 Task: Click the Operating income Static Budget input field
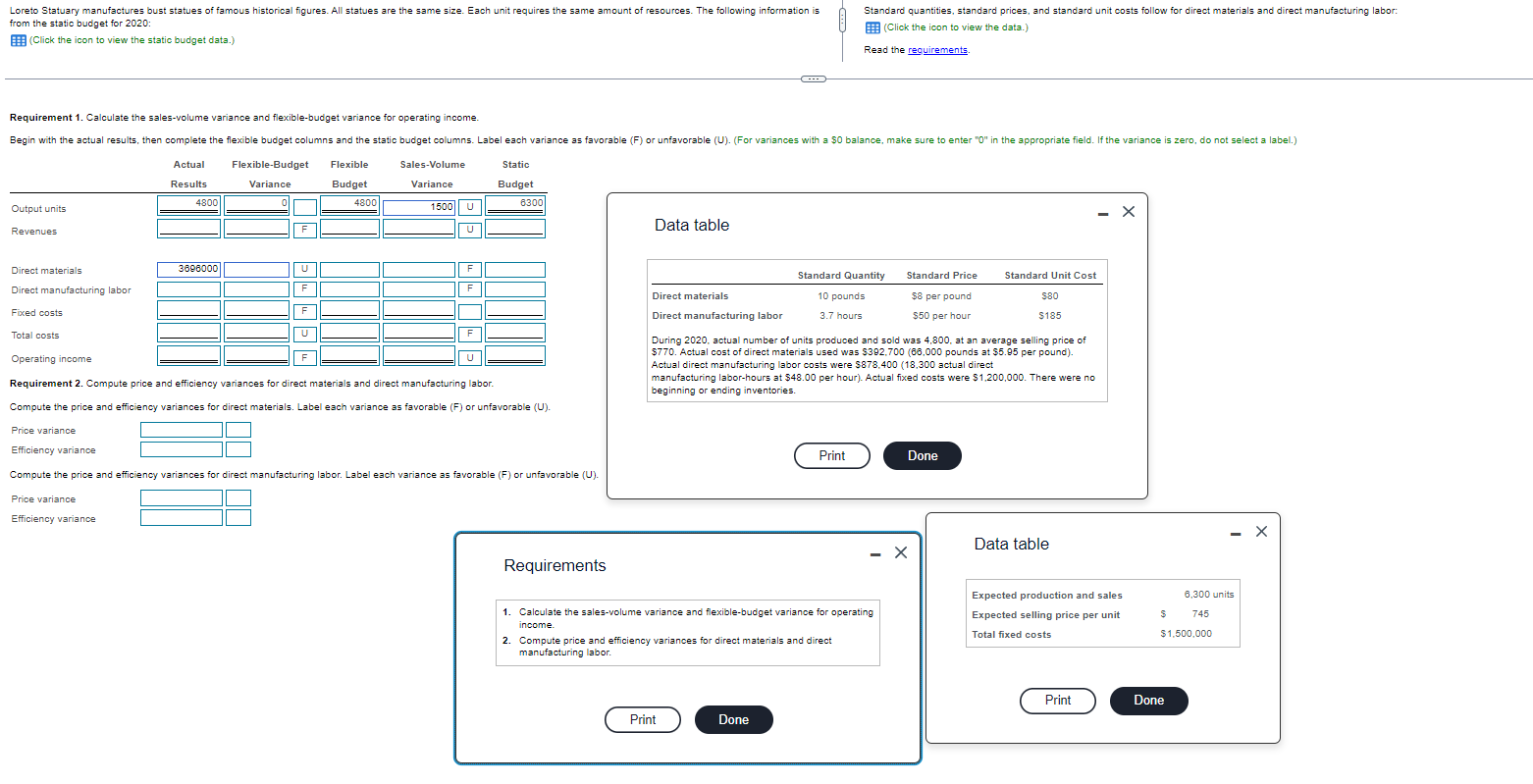[x=515, y=355]
